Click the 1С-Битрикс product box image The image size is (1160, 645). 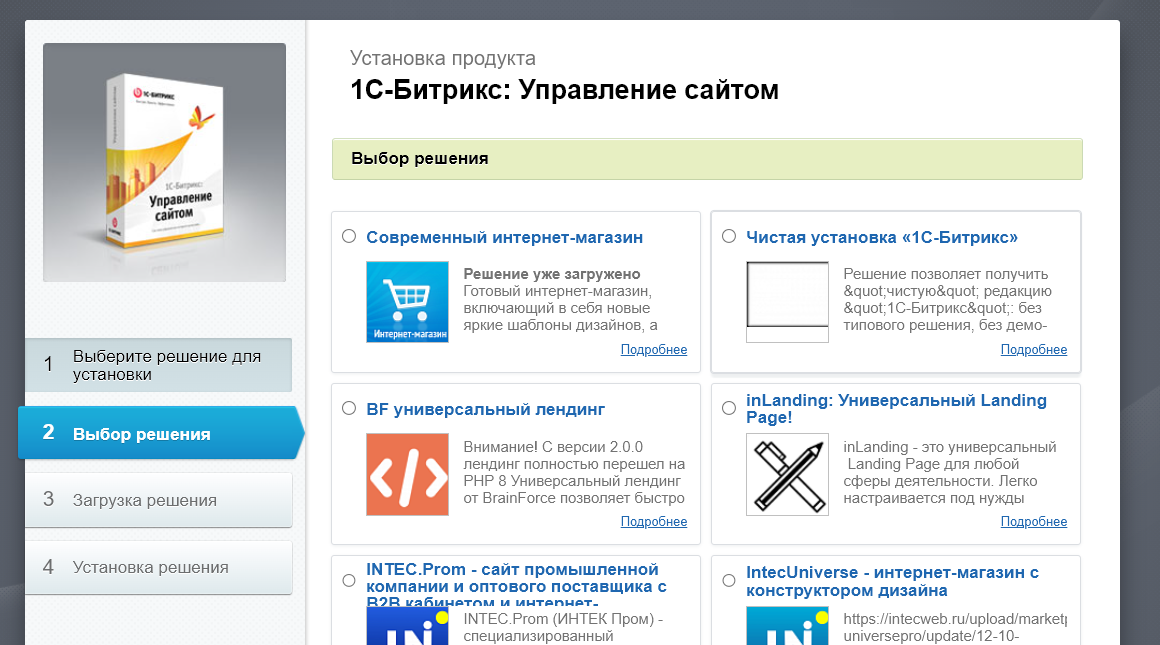click(x=164, y=162)
